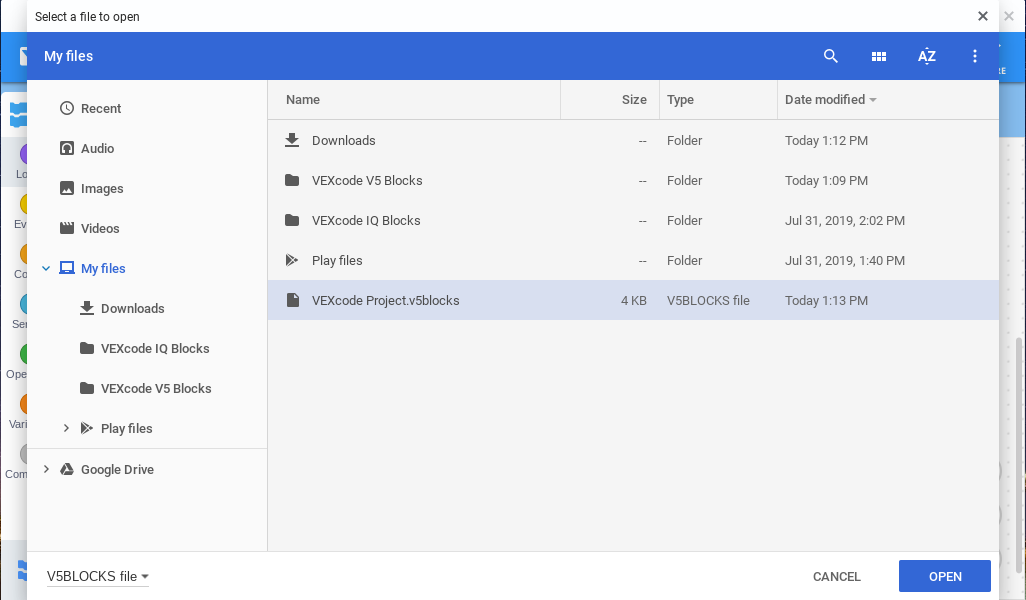1026x600 pixels.
Task: Click the Play files row icon in list
Action: (292, 260)
